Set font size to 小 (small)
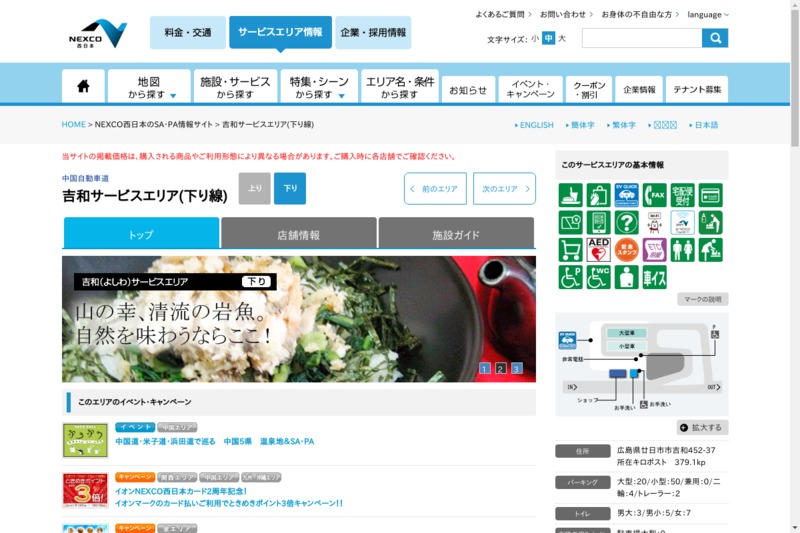The image size is (800, 533). point(535,39)
